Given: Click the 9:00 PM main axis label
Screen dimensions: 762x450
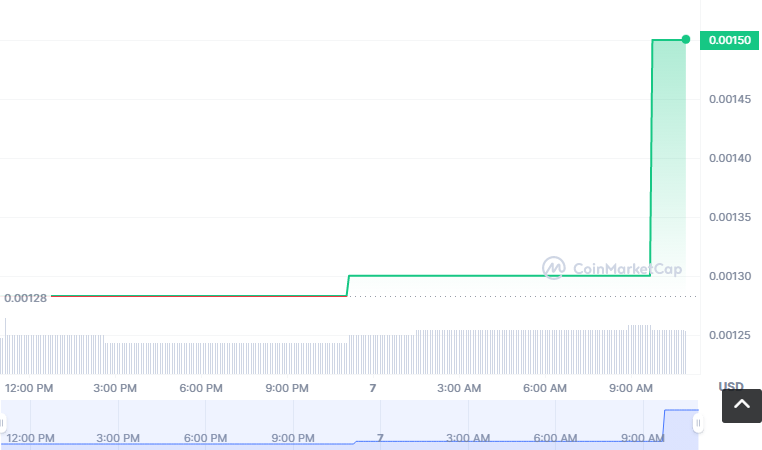Looking at the screenshot, I should coord(287,388).
